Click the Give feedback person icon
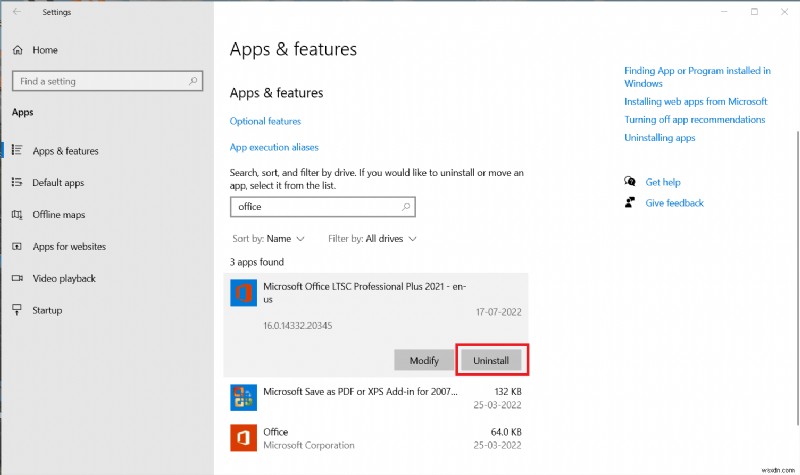This screenshot has height=475, width=800. point(630,203)
